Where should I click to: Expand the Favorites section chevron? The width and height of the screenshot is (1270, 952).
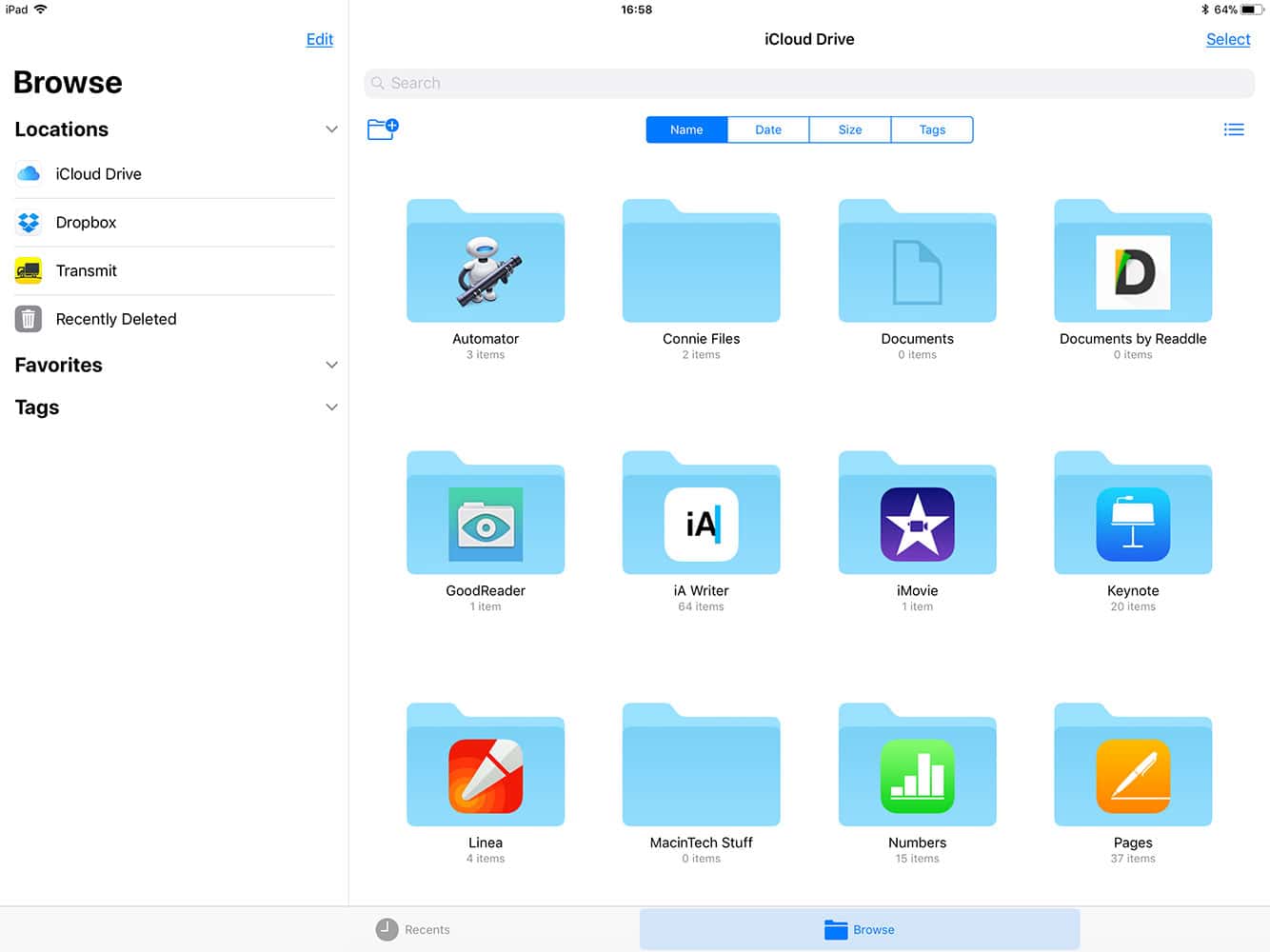point(331,365)
